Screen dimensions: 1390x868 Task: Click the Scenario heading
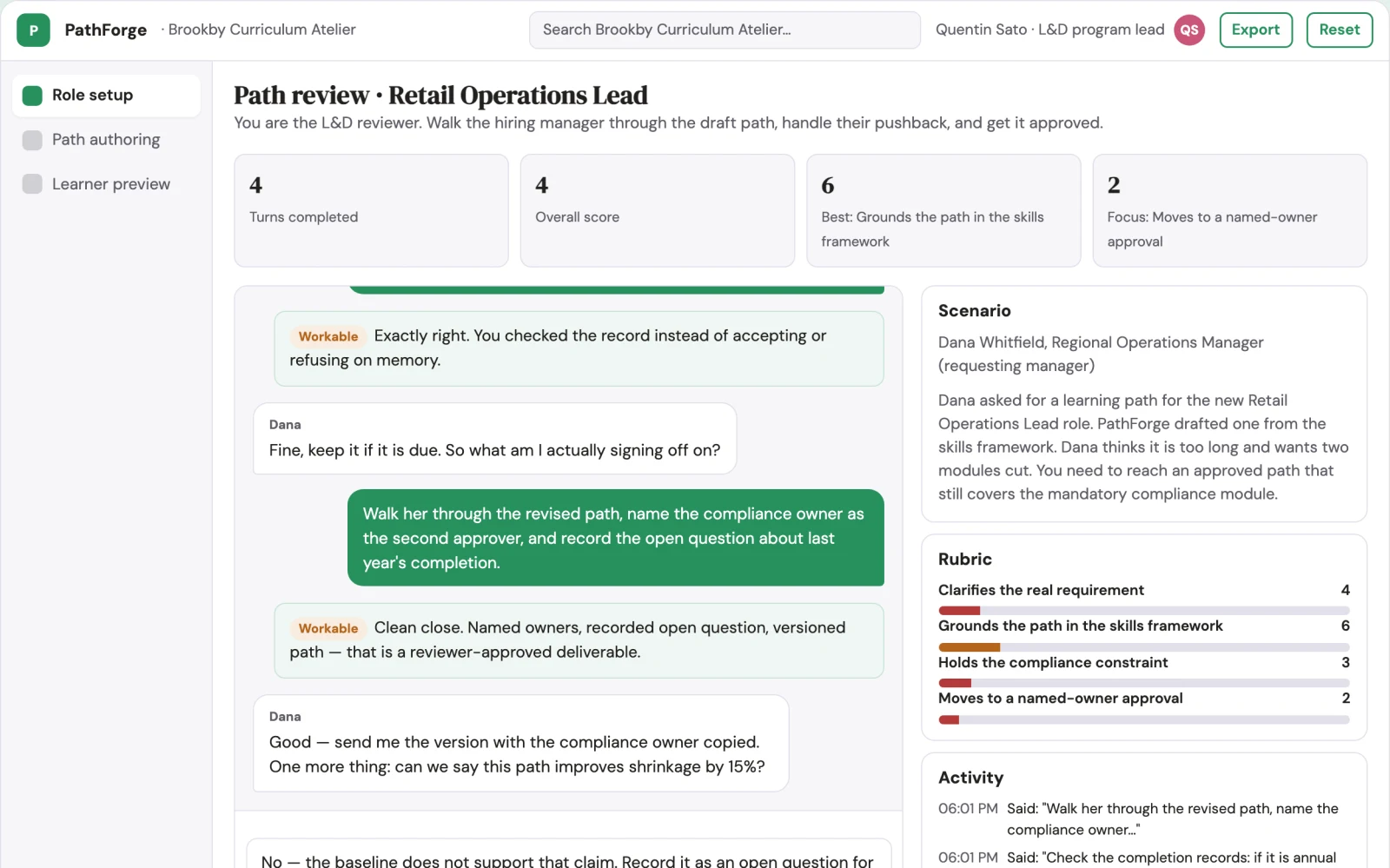tap(974, 311)
